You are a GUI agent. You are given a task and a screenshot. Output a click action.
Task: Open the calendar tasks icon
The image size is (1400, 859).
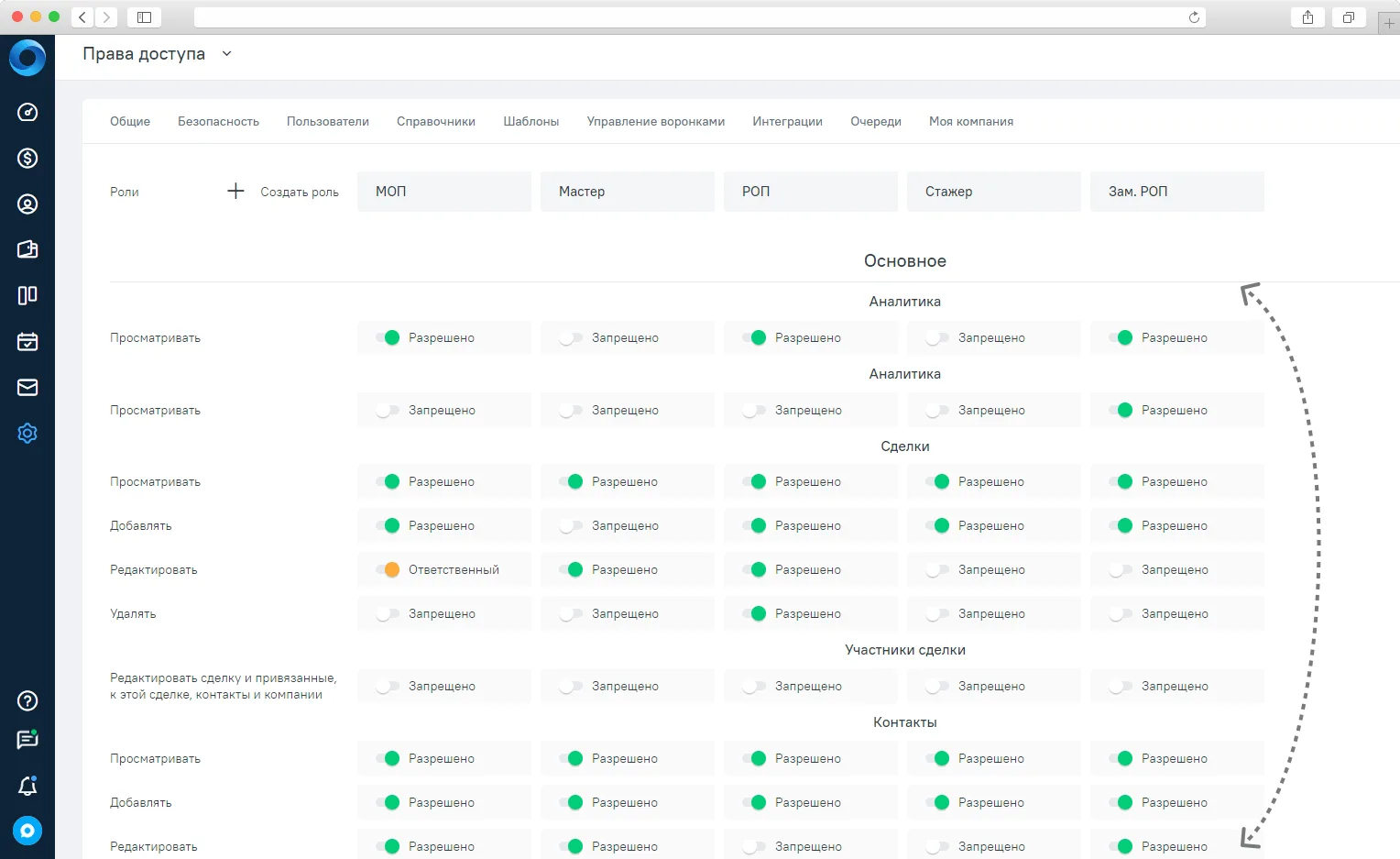[27, 341]
